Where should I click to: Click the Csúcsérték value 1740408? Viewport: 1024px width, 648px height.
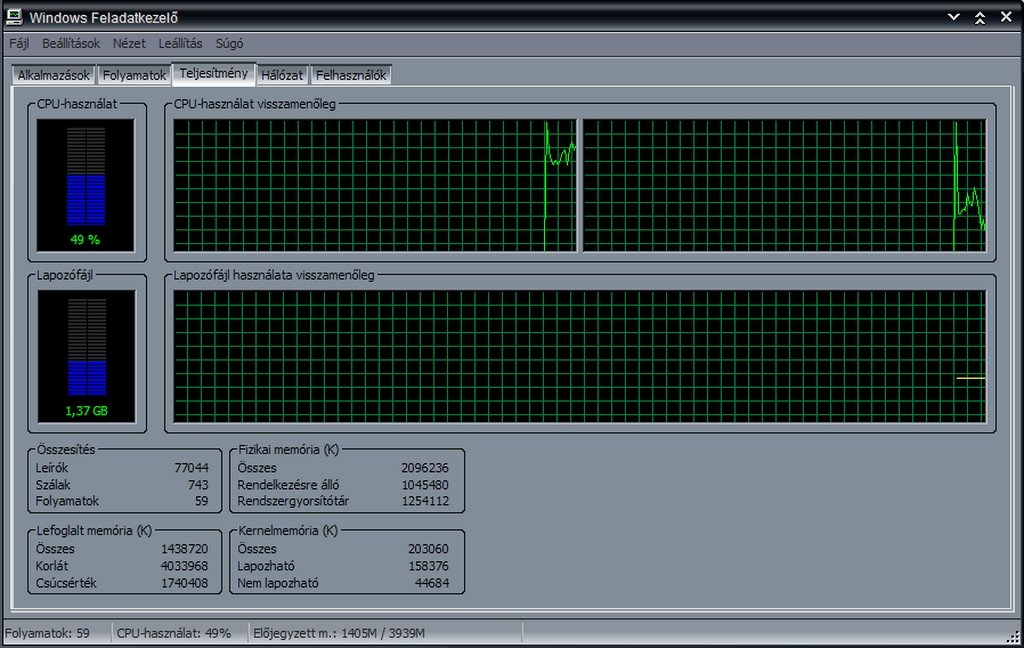[185, 583]
